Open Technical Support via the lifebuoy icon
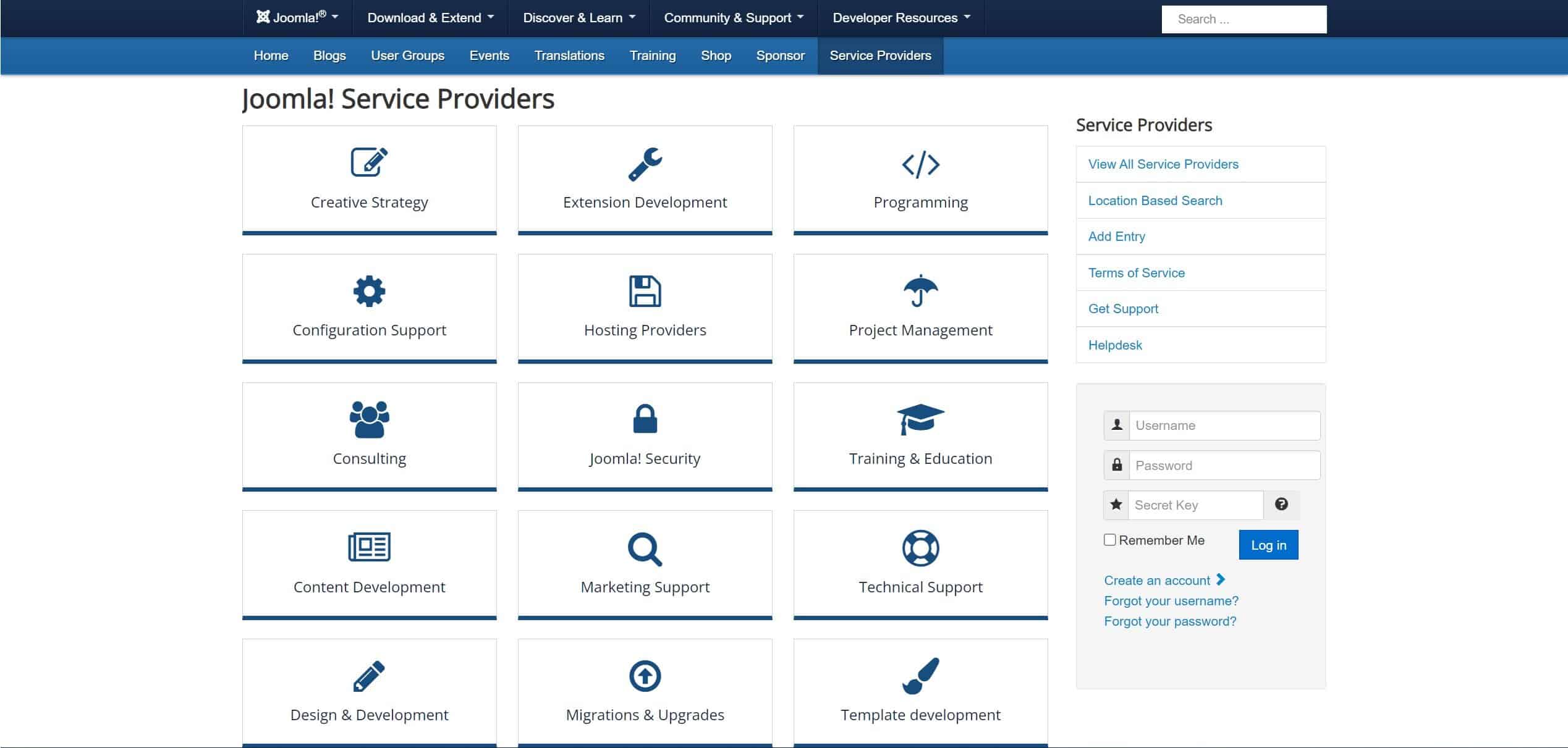The width and height of the screenshot is (1568, 748). [920, 548]
